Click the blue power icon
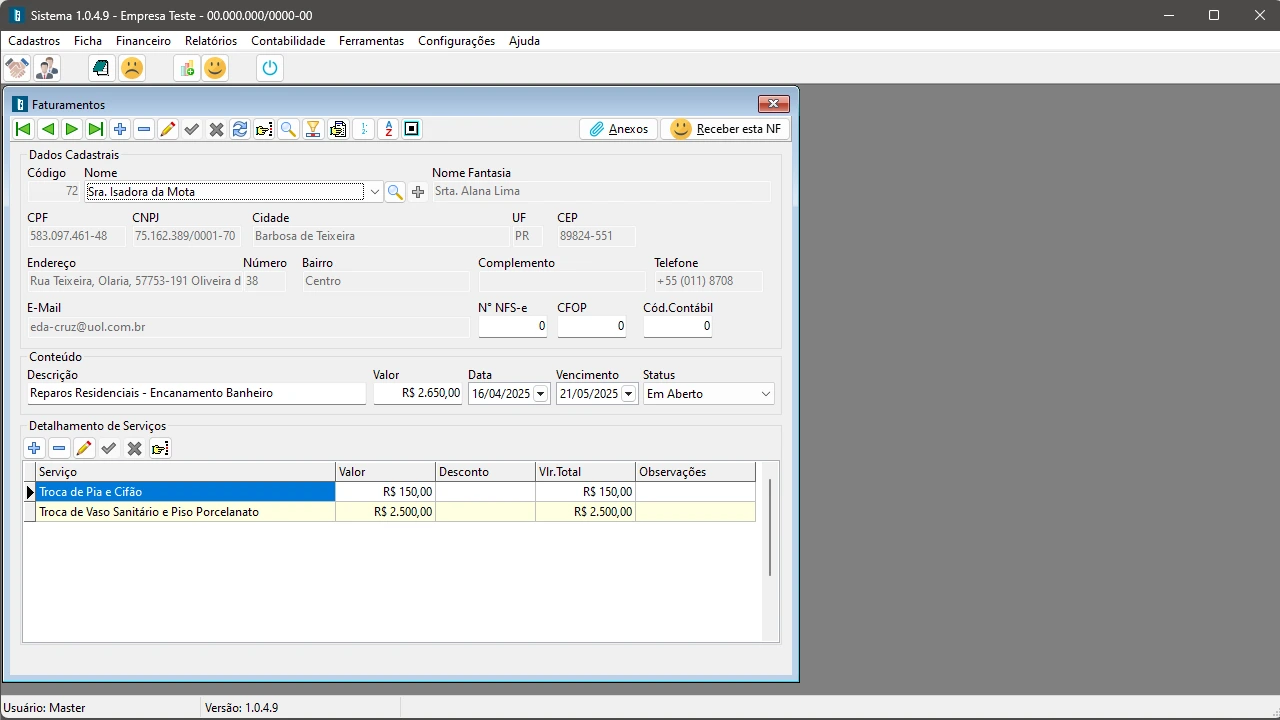The height and width of the screenshot is (720, 1280). (x=270, y=68)
